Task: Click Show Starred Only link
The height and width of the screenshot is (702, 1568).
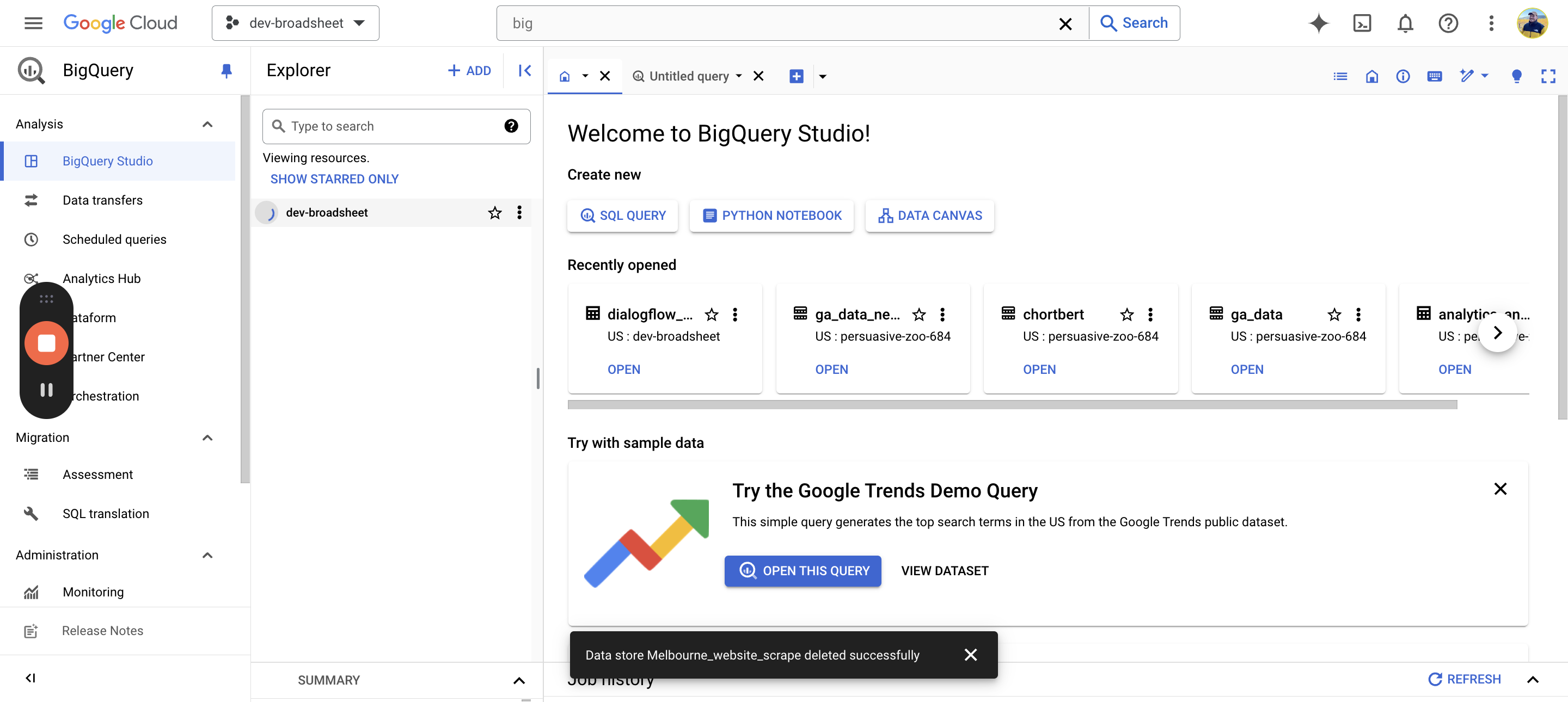Action: point(334,179)
